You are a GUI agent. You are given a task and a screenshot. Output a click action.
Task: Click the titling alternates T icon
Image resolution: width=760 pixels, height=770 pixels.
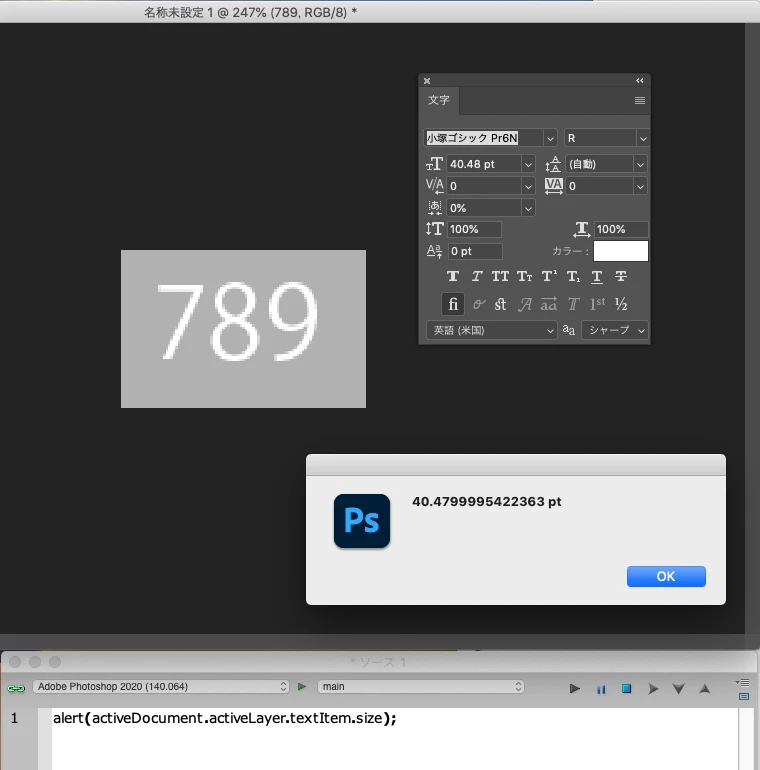coord(573,304)
